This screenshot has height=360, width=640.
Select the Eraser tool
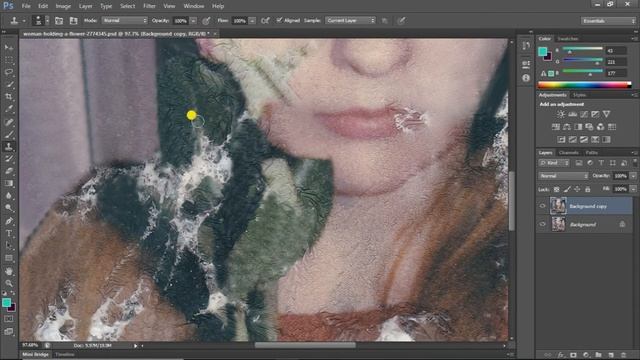click(9, 171)
